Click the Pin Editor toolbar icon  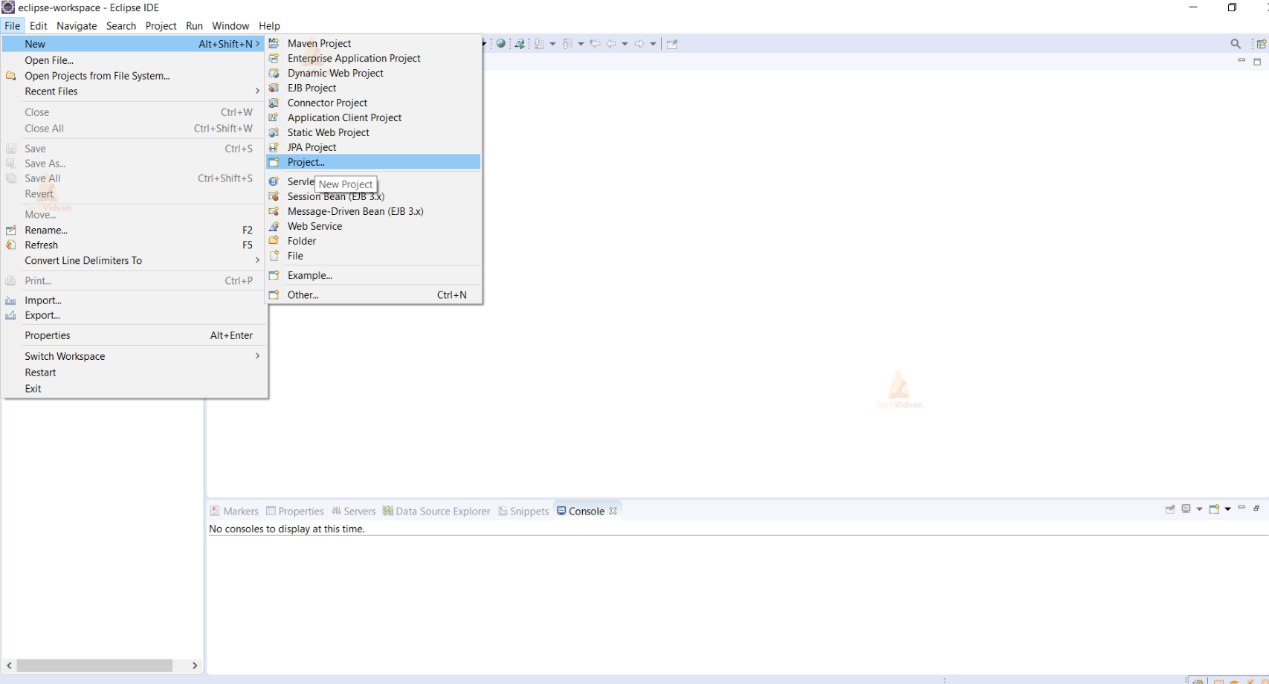click(x=672, y=44)
